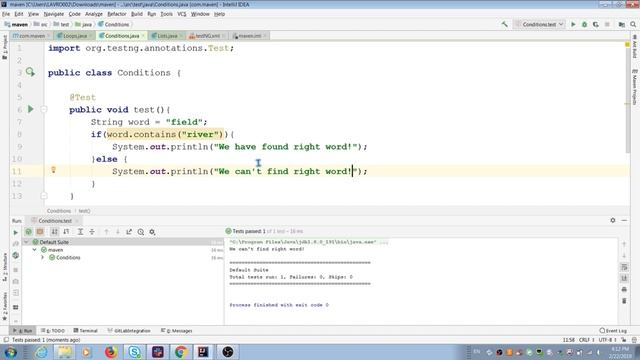Open the GitLabIntegration tool window

129,331
